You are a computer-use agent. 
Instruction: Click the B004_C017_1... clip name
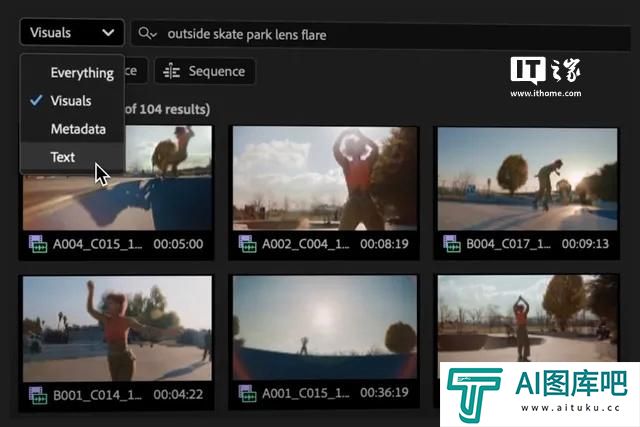tap(509, 244)
